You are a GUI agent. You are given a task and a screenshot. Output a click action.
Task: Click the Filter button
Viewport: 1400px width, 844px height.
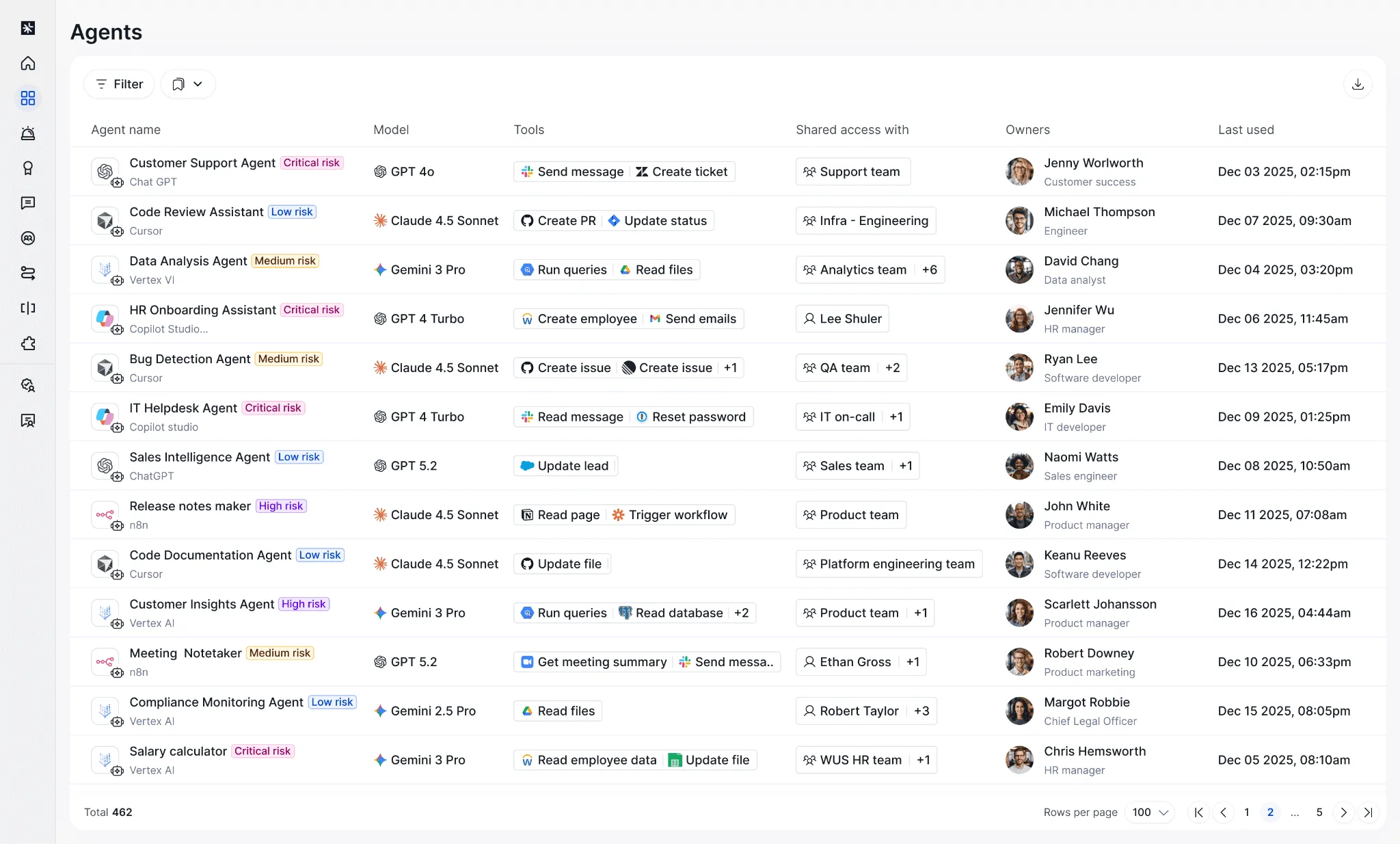pyautogui.click(x=119, y=84)
